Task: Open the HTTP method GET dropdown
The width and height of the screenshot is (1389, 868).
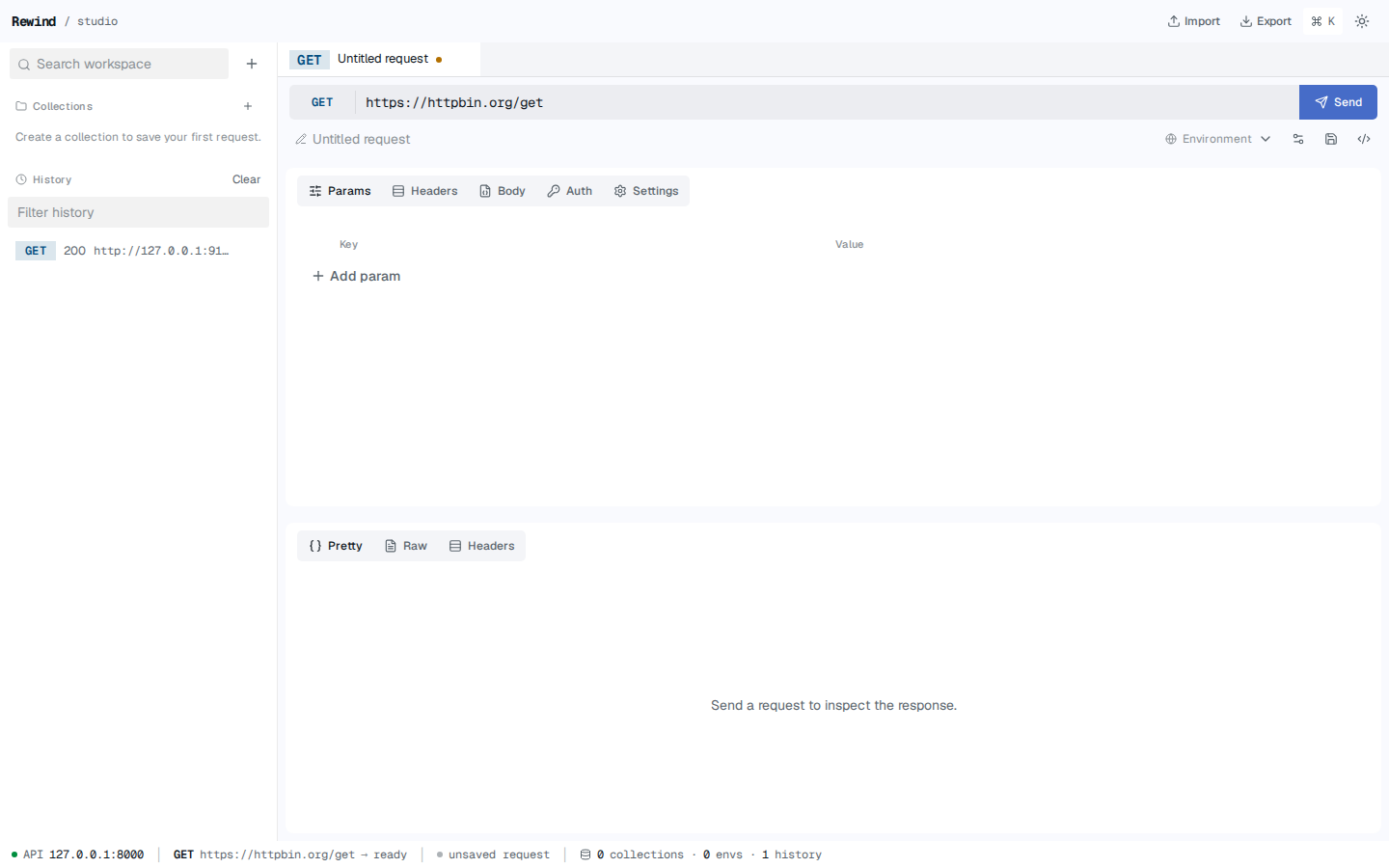Action: [322, 102]
